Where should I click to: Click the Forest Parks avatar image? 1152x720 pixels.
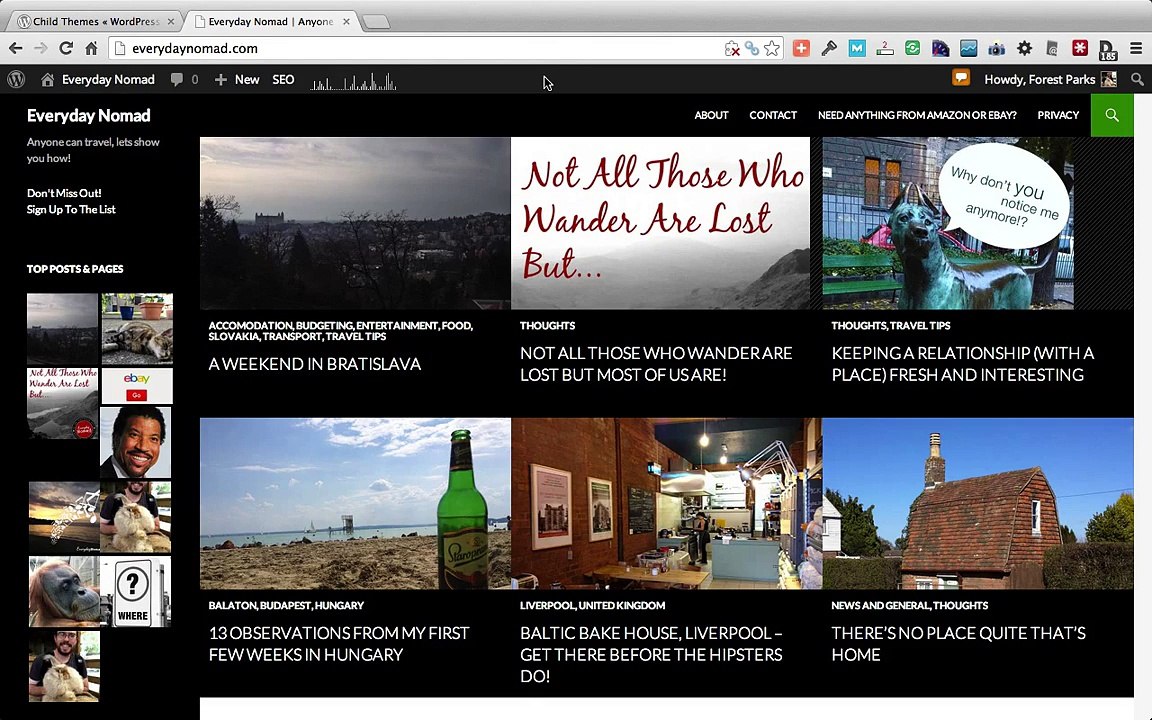pos(1109,79)
